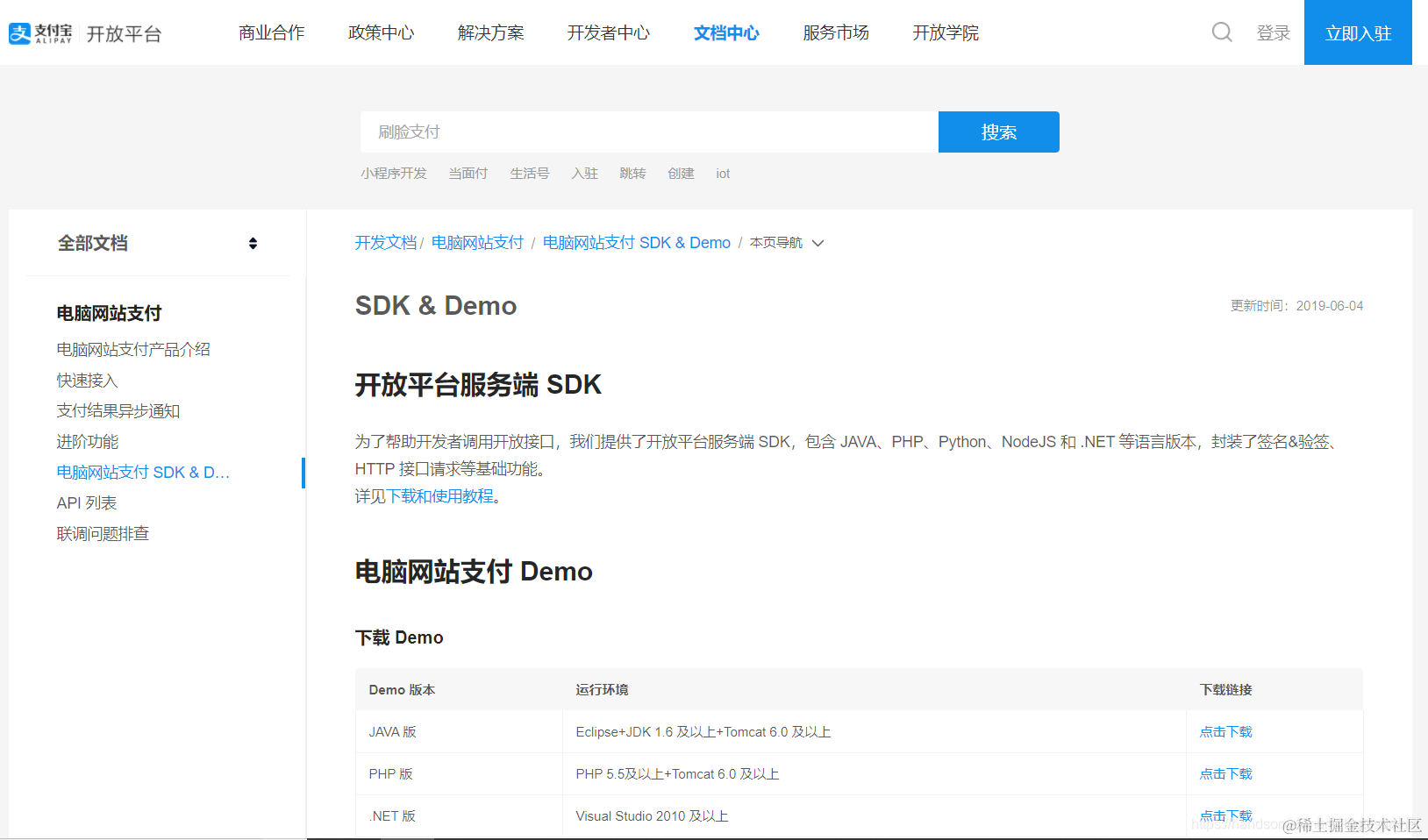Expand the 本页导航 chevron
Viewport: 1428px width, 840px height.
pos(818,243)
